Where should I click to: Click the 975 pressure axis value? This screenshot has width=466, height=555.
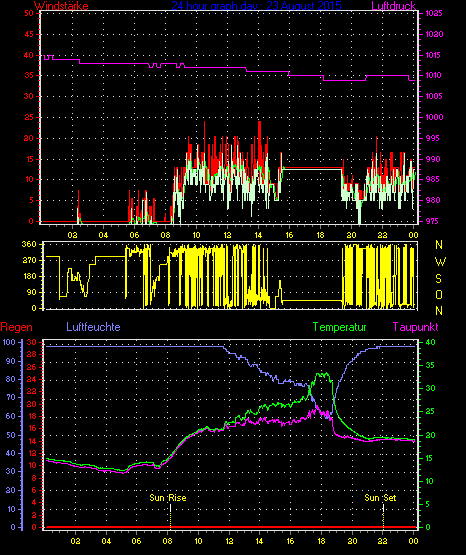point(432,221)
